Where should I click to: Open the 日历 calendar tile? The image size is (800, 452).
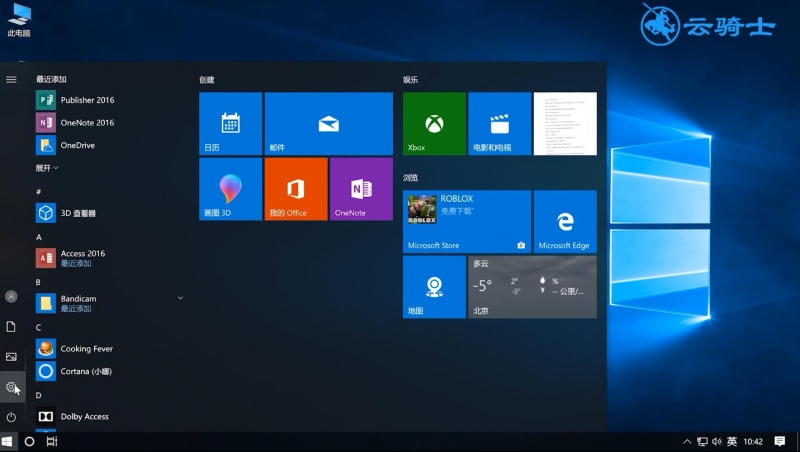tap(230, 124)
